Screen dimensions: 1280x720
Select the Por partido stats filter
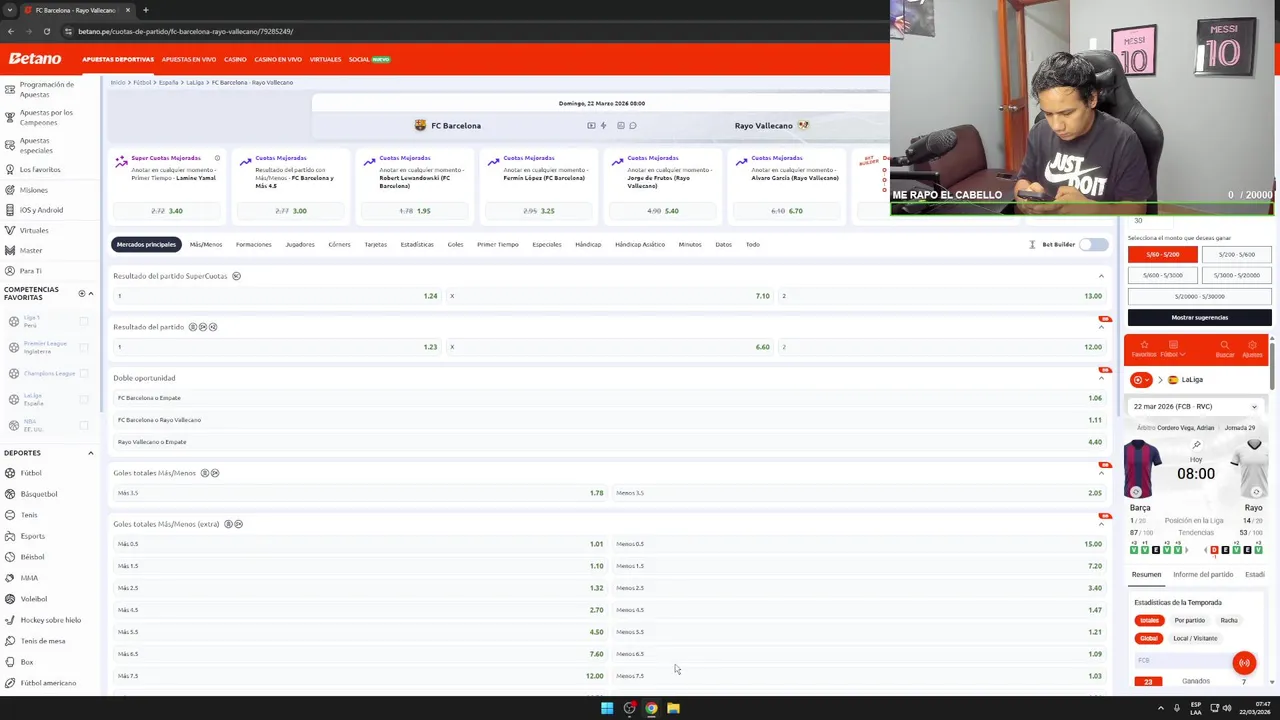click(x=1189, y=620)
